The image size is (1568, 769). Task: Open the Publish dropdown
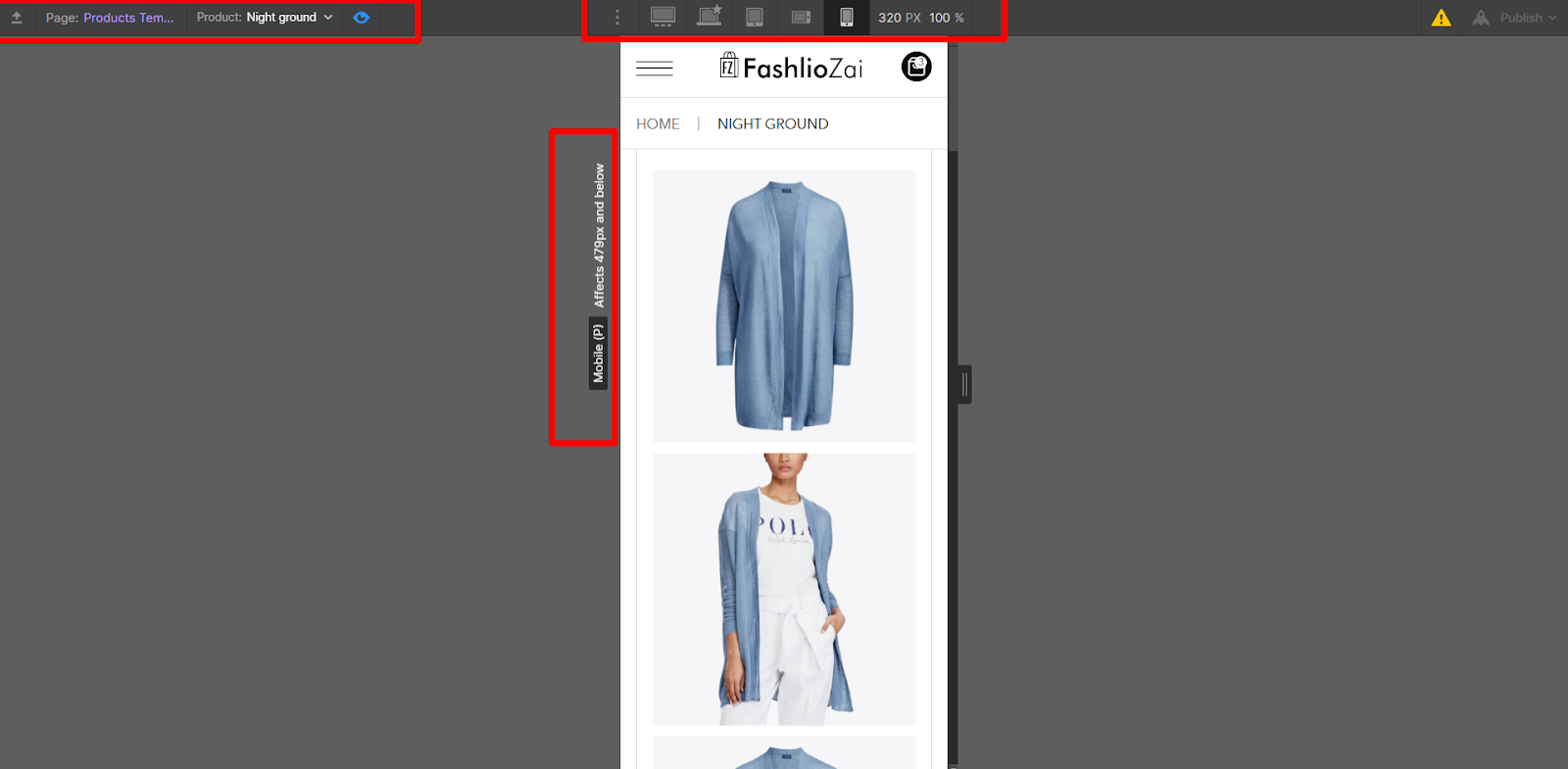[x=1514, y=18]
